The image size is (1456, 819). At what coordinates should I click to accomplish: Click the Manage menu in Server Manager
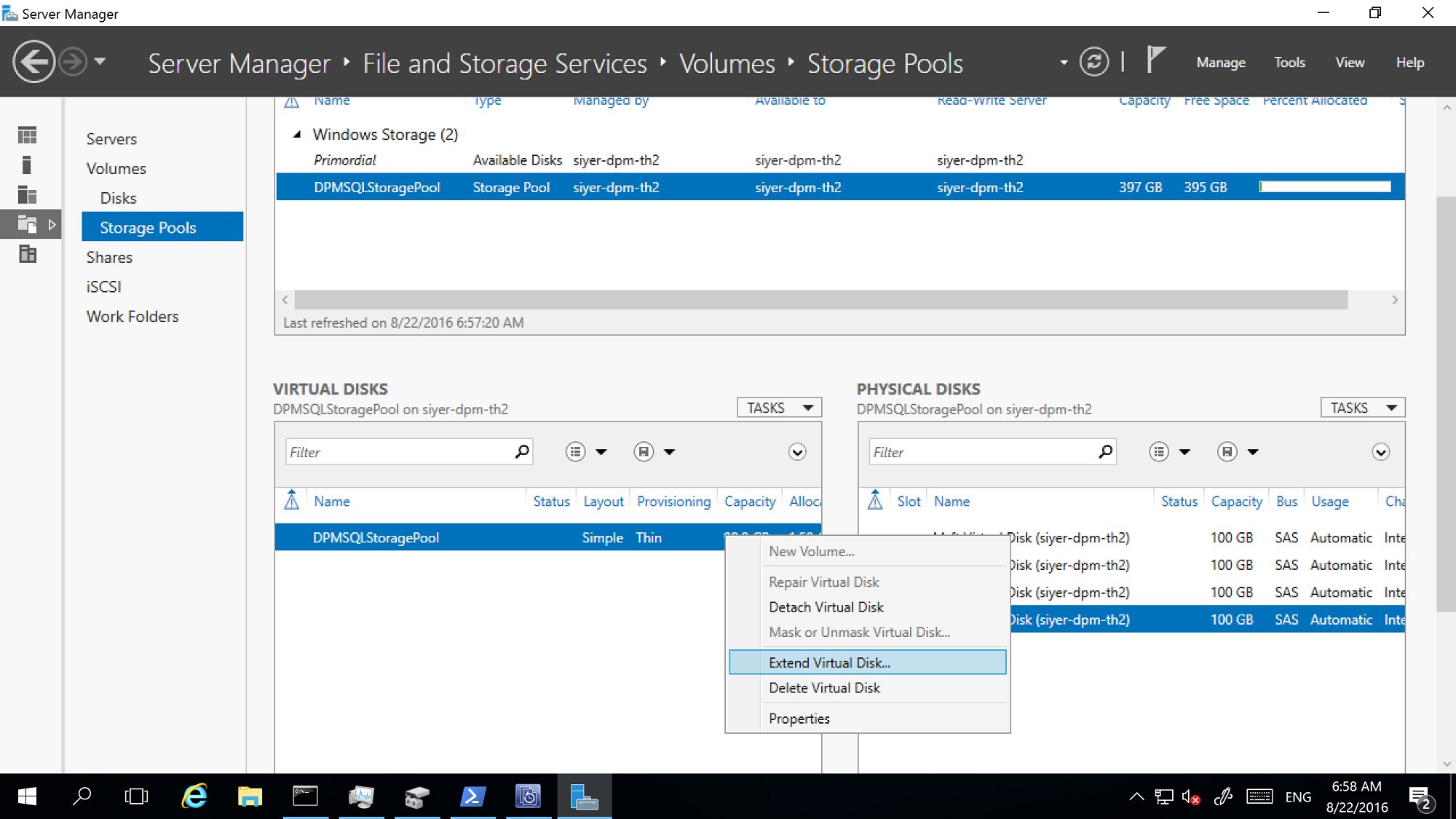(1219, 62)
